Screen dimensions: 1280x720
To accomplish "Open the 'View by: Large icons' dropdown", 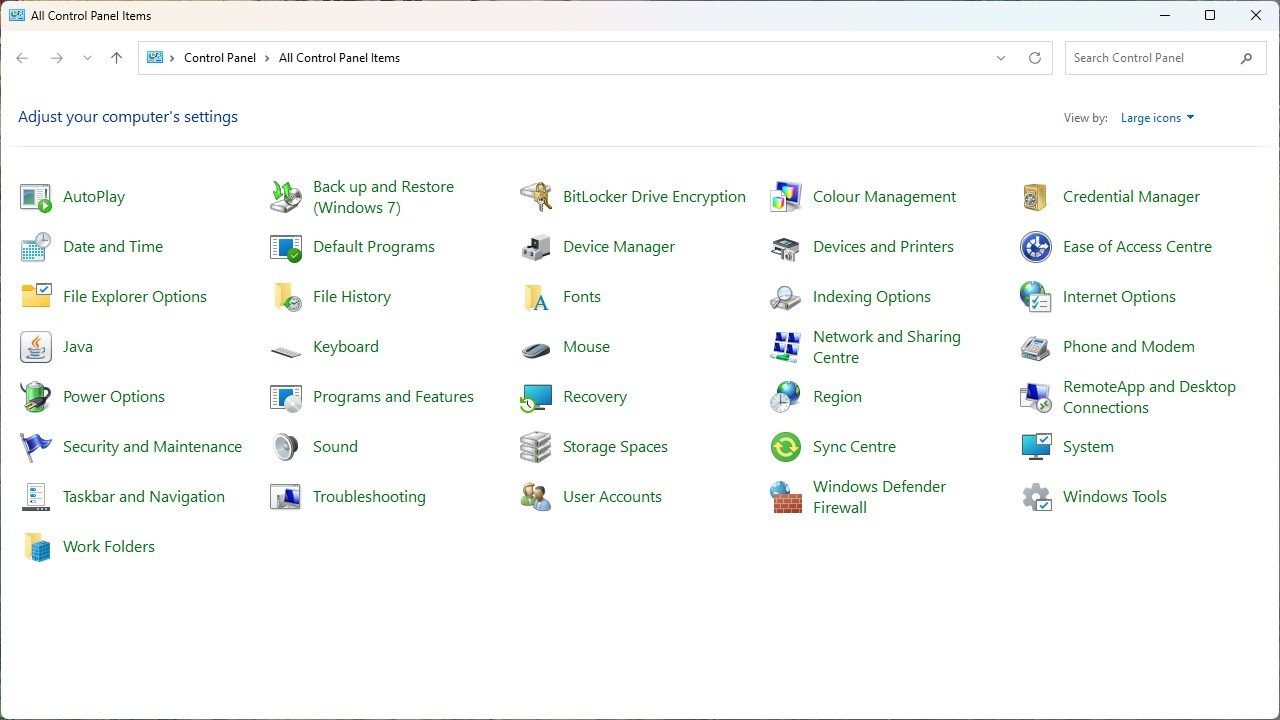I will point(1157,118).
